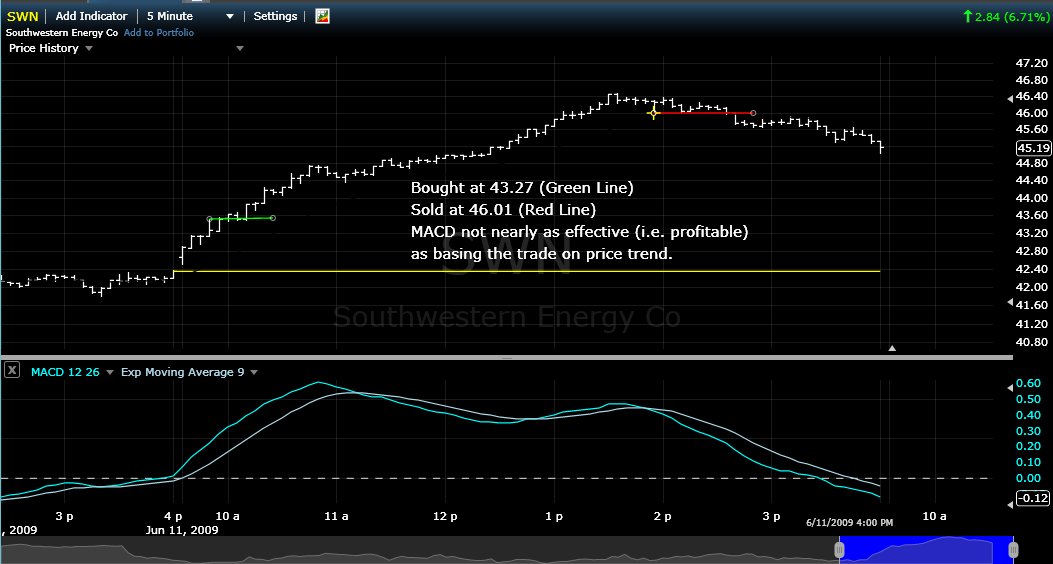Open the MACD 12 26 dropdown
This screenshot has height=564, width=1053.
click(109, 372)
